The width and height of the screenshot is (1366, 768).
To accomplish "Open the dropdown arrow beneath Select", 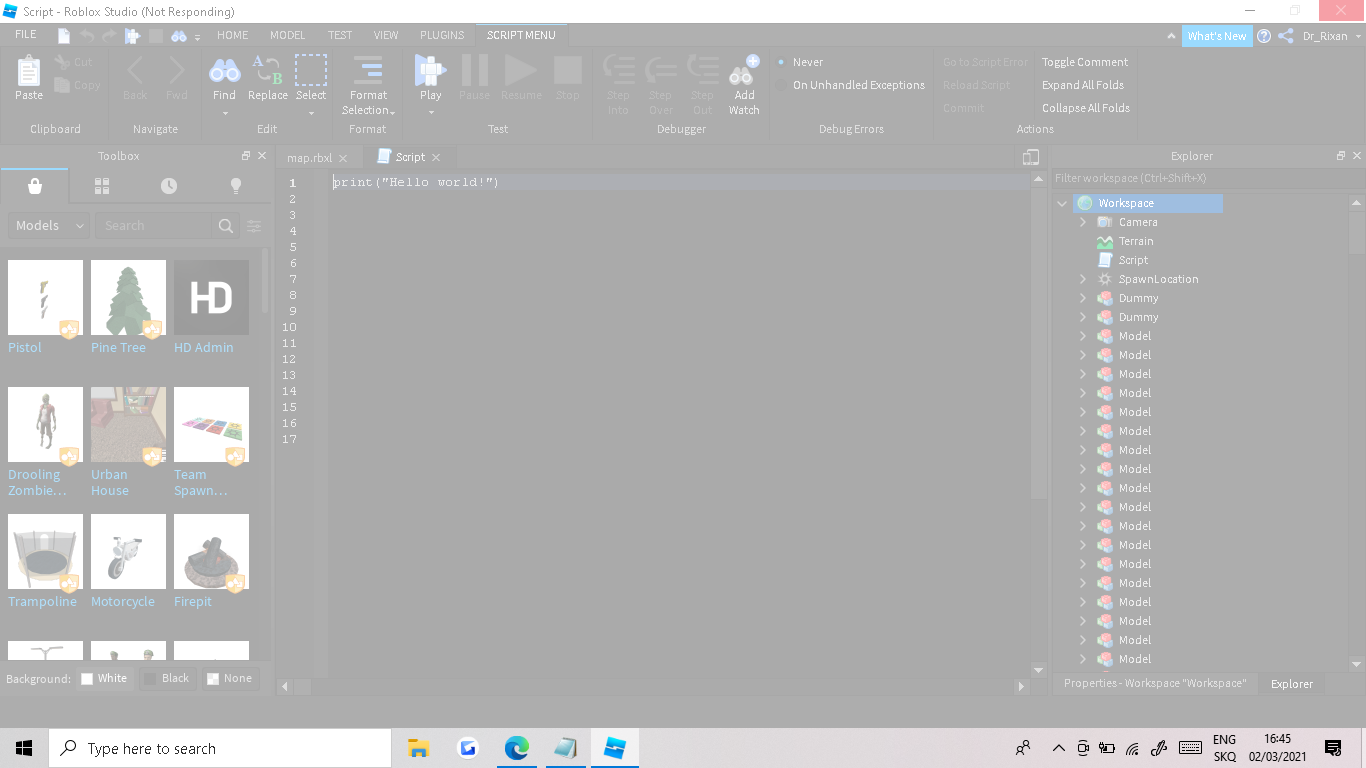I will (311, 112).
